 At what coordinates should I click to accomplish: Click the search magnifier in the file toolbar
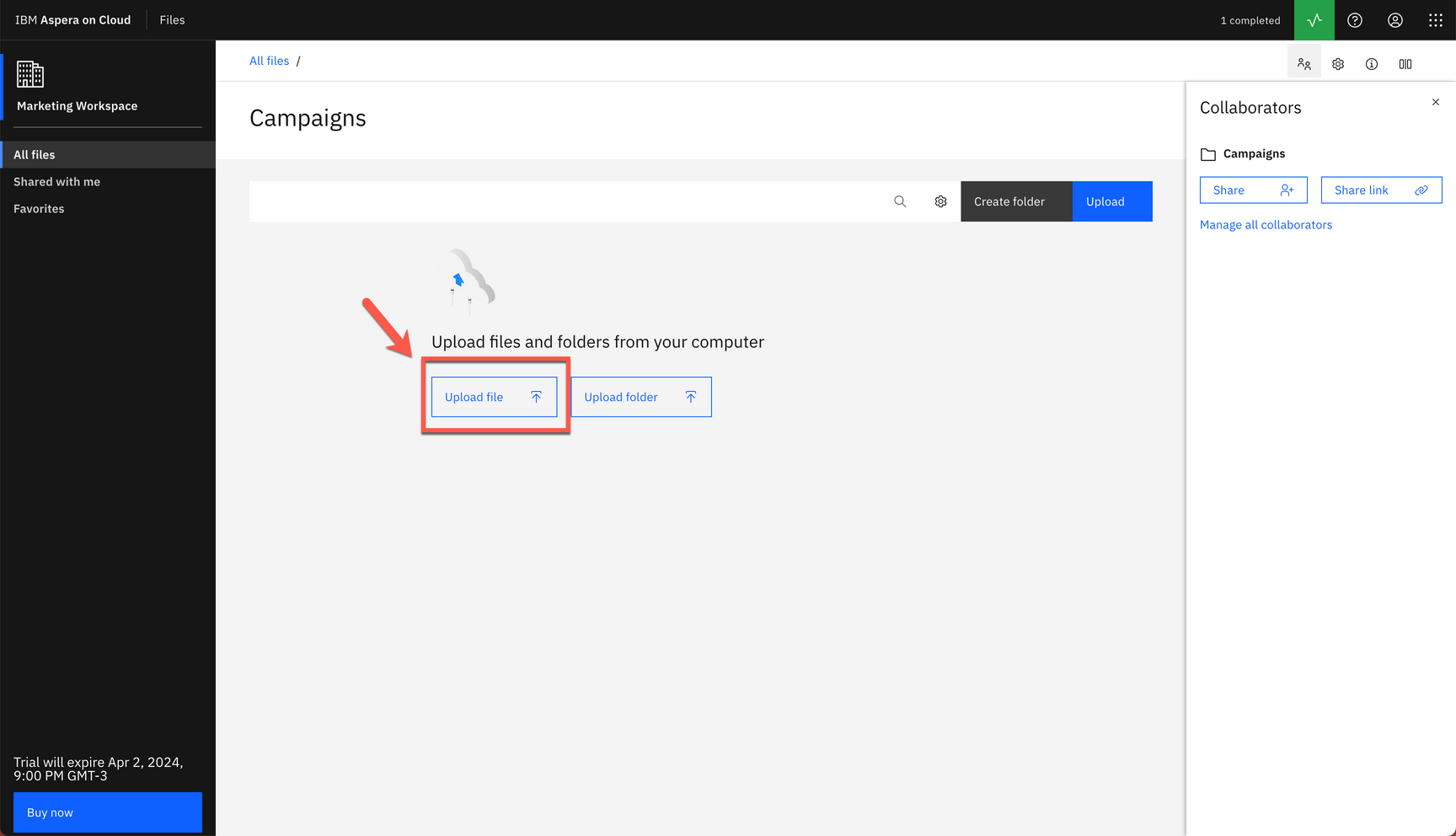pos(900,201)
